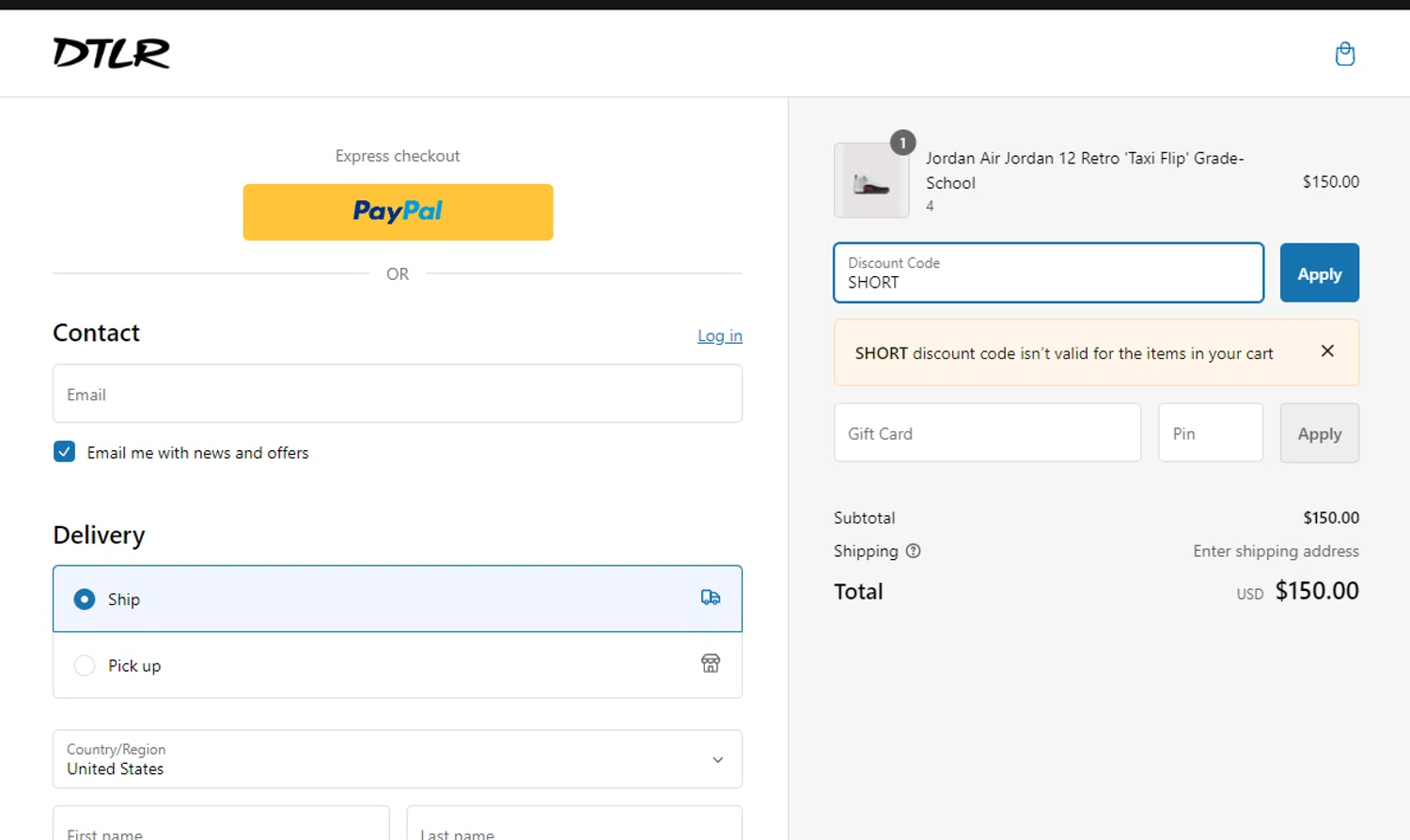The width and height of the screenshot is (1410, 840).
Task: Click the shipping info help icon
Action: pos(913,552)
